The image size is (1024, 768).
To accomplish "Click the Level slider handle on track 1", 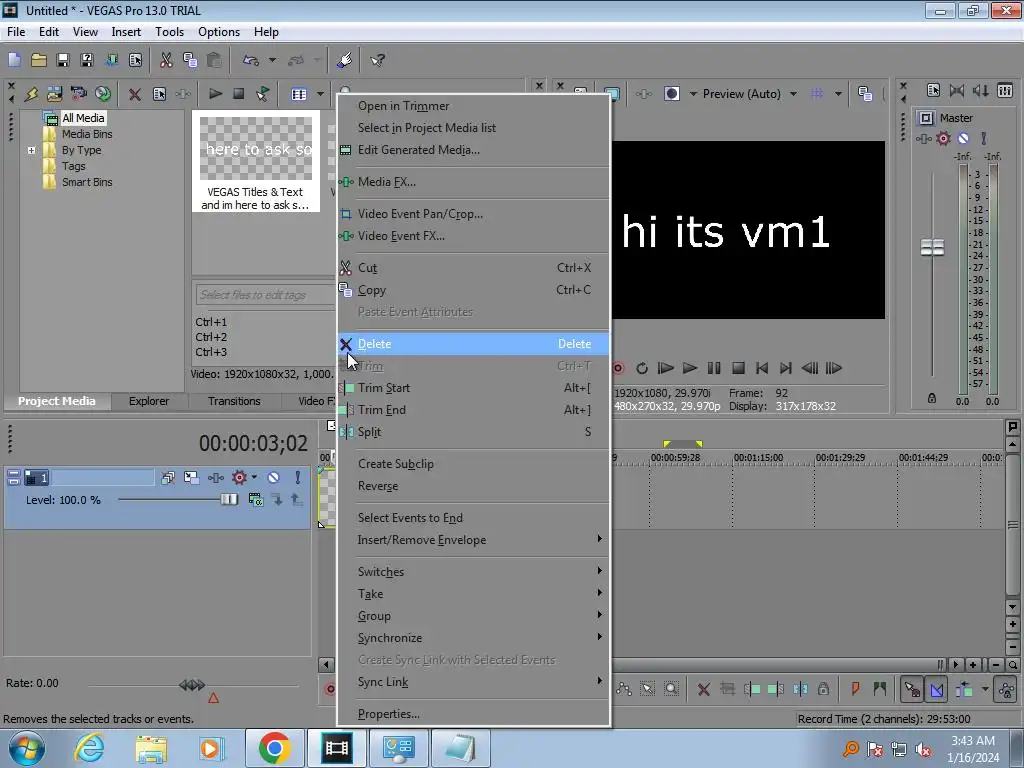I will 229,500.
